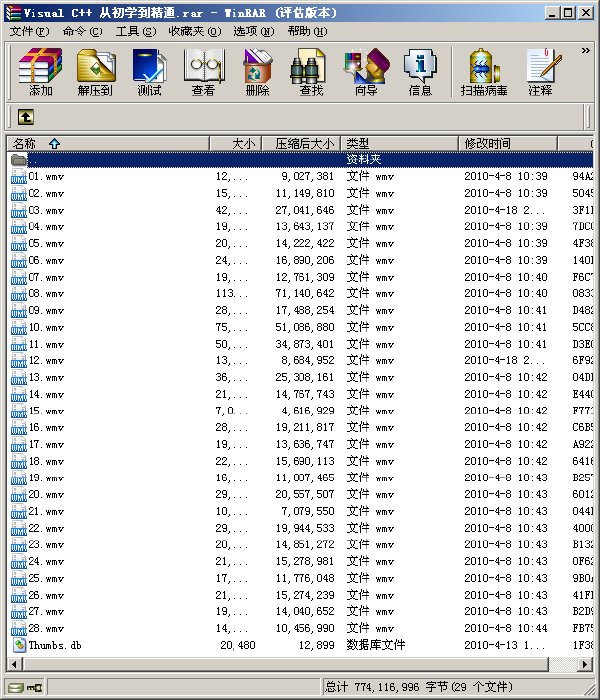Open the View (查看) tool

click(204, 72)
